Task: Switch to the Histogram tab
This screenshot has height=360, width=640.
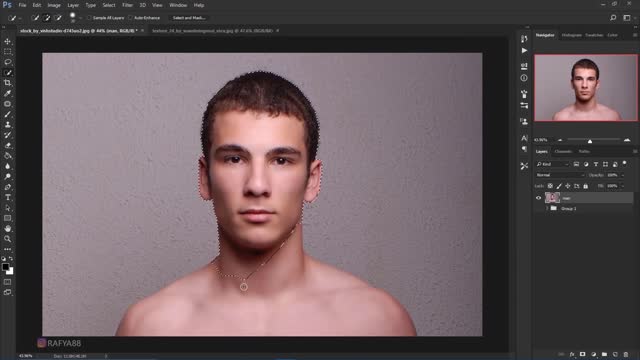Action: click(571, 35)
